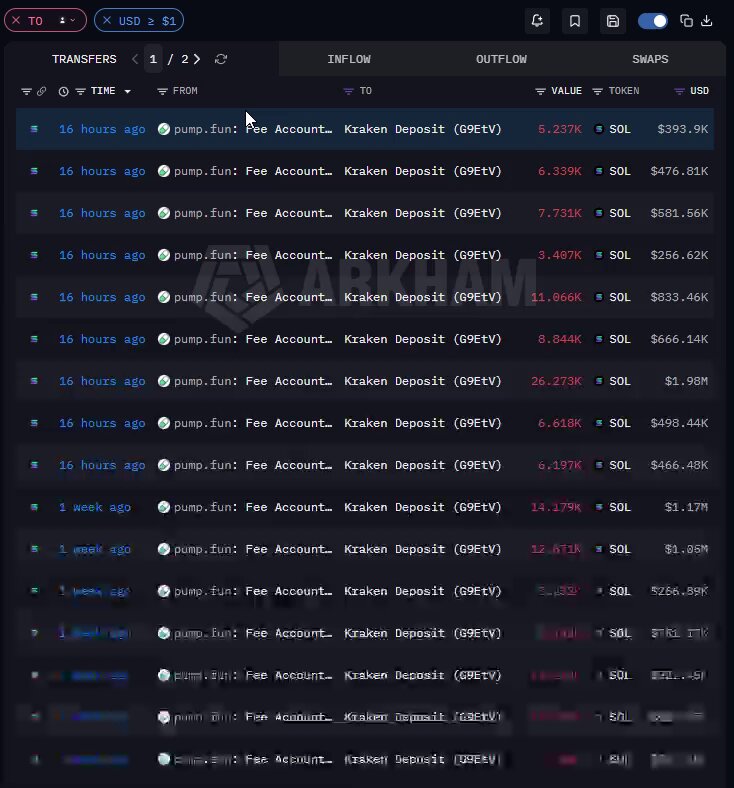Screen dimensions: 734x788
Task: Open Kraken Deposit in $256.62K row
Action: [x=423, y=255]
